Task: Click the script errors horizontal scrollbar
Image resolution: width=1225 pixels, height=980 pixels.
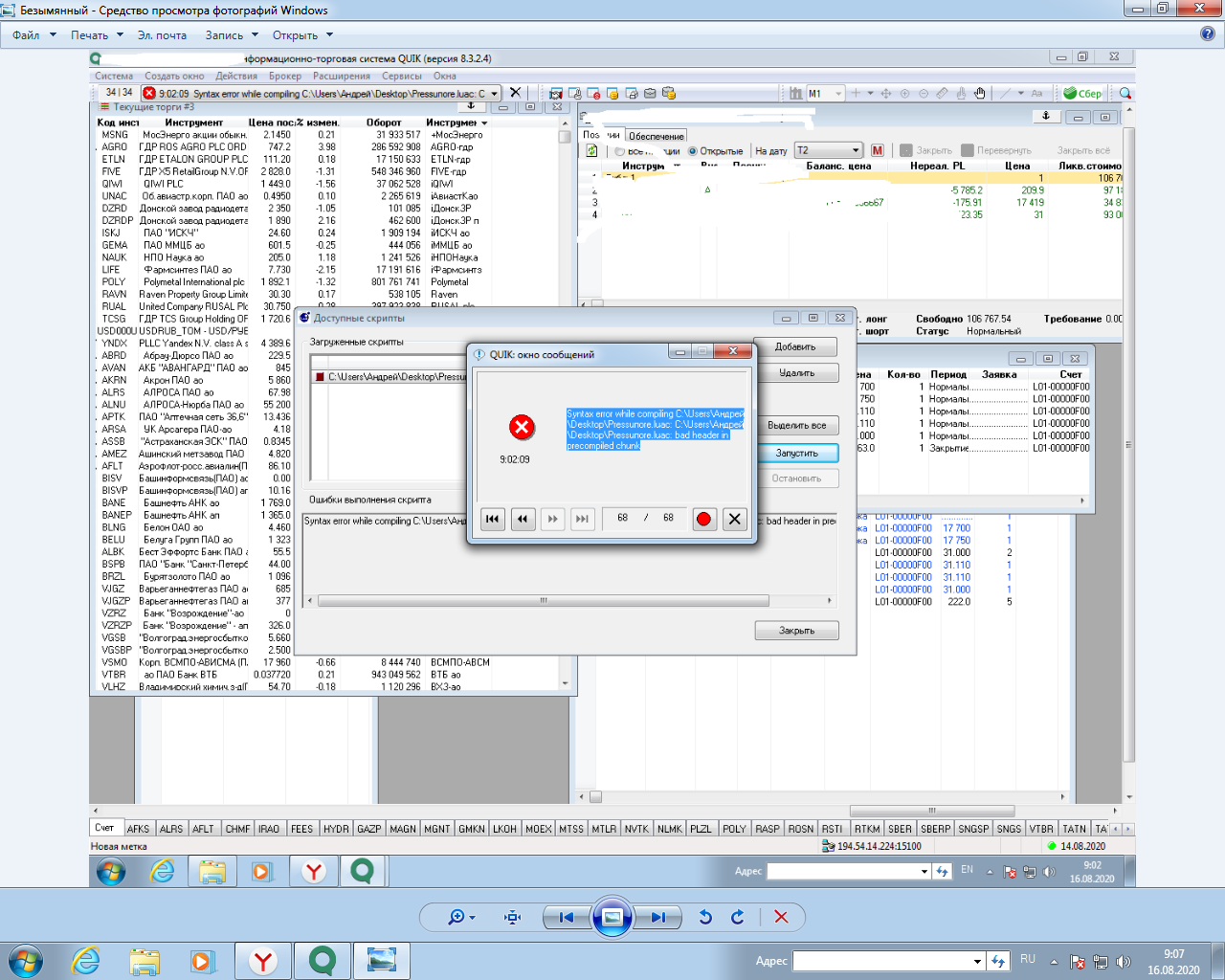Action: click(x=543, y=601)
